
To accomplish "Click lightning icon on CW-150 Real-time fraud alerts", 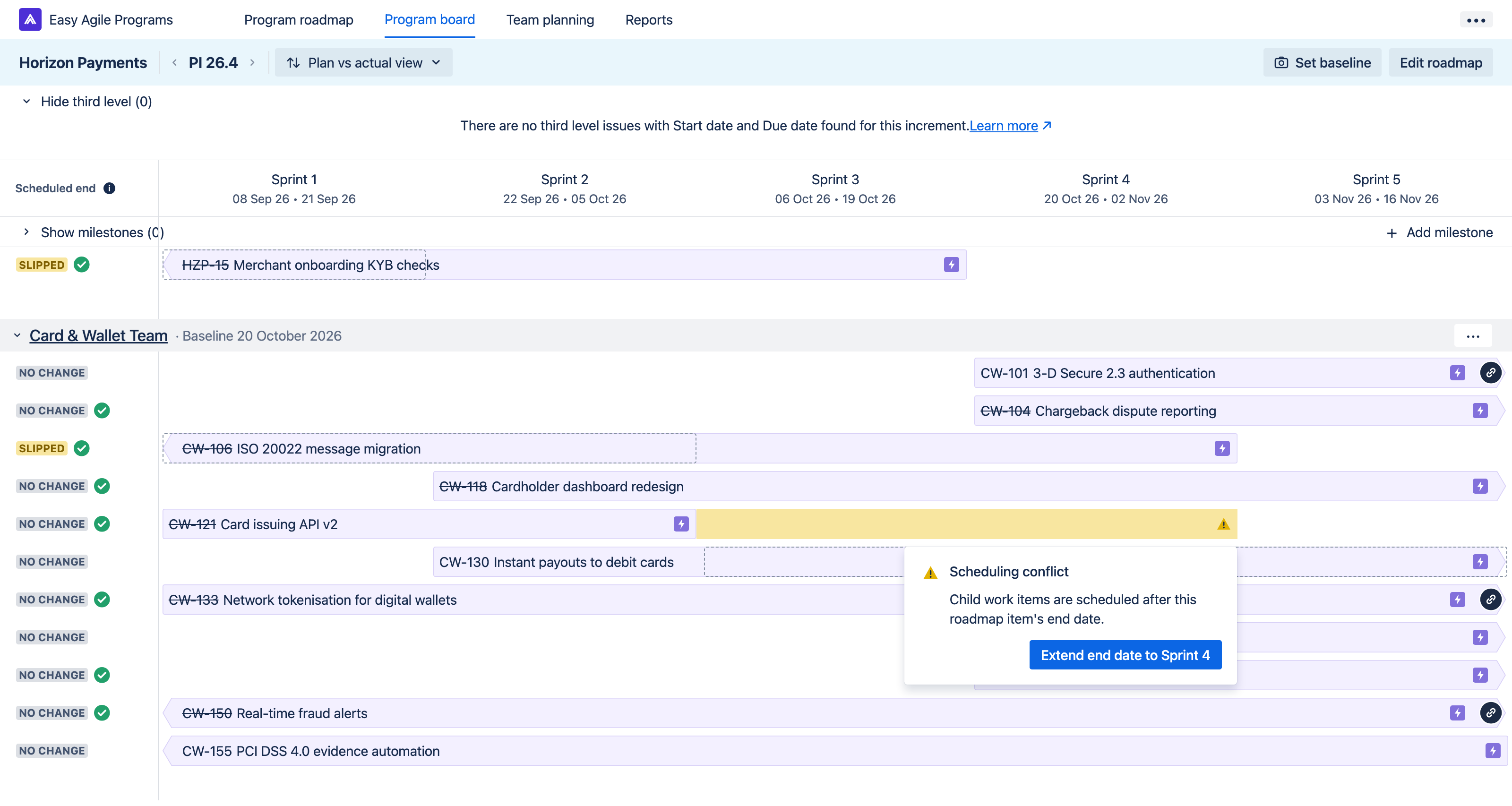I will 1457,712.
